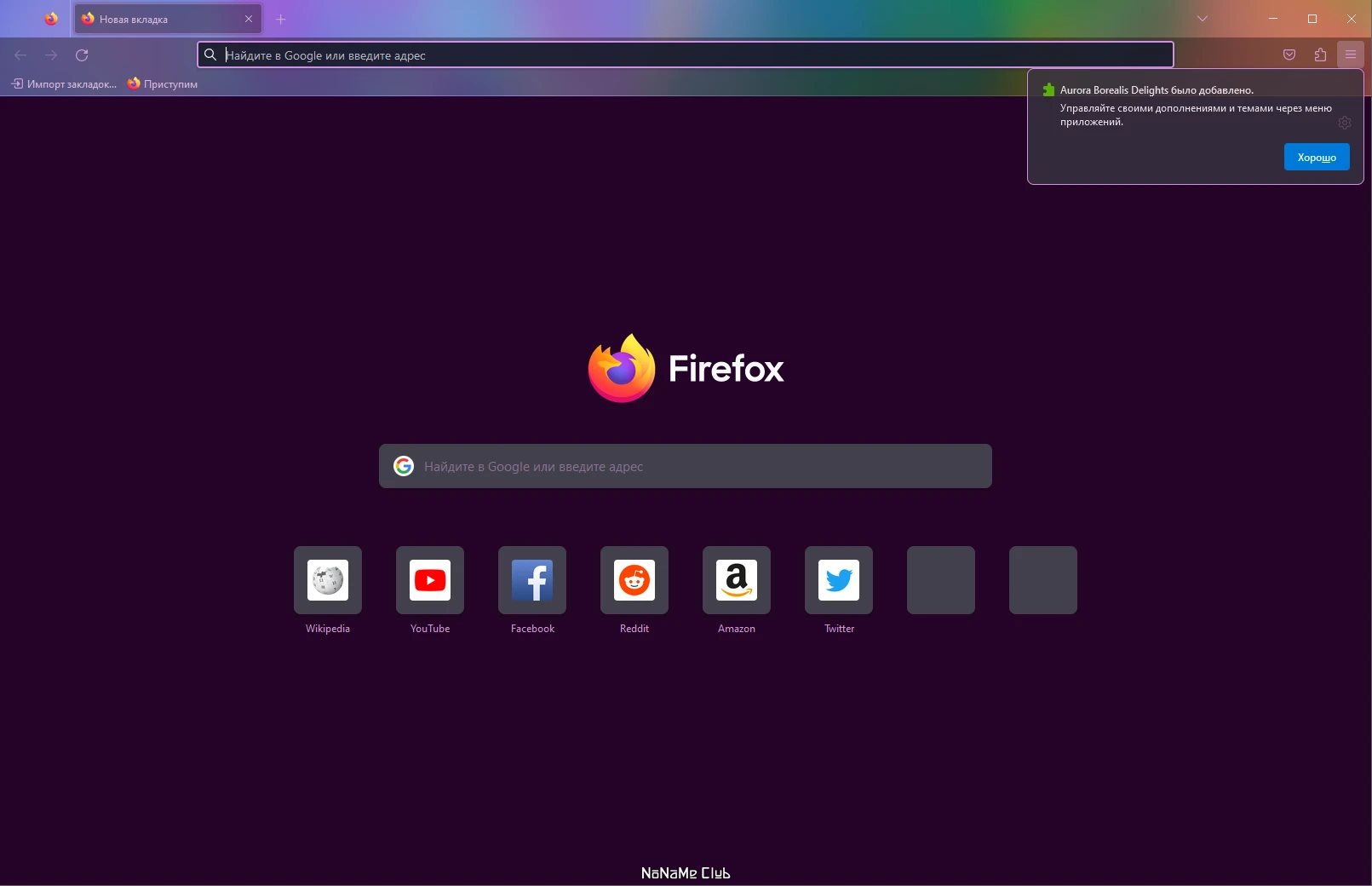Image resolution: width=1372 pixels, height=886 pixels.
Task: Click the Reddit label text
Action: point(634,629)
